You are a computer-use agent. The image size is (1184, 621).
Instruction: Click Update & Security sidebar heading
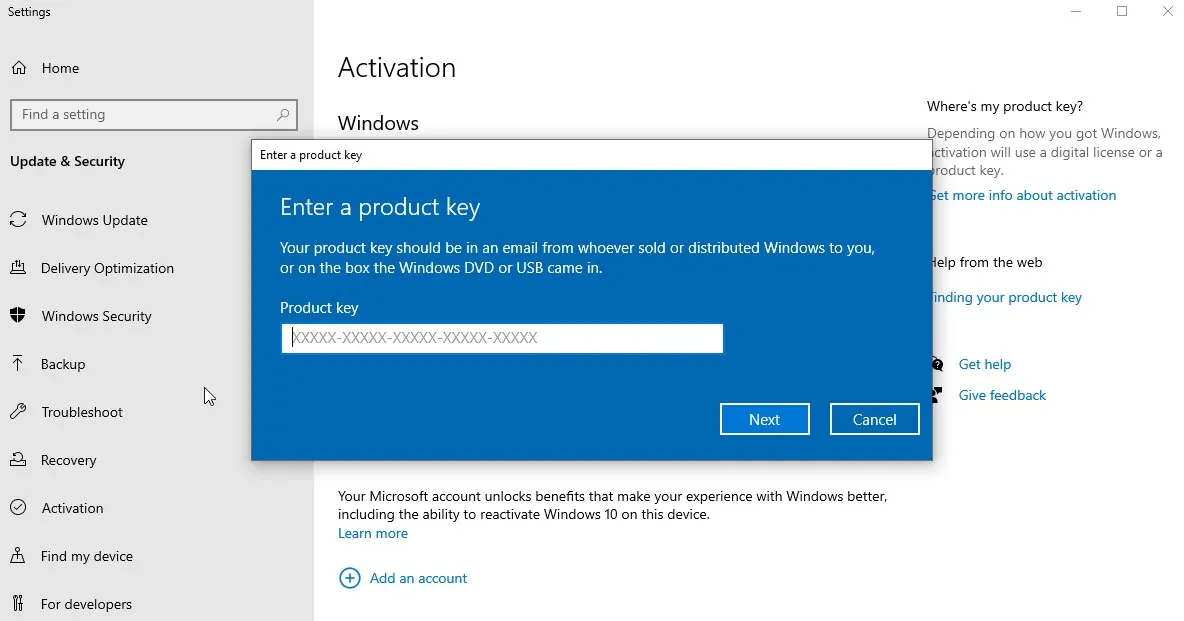click(67, 161)
